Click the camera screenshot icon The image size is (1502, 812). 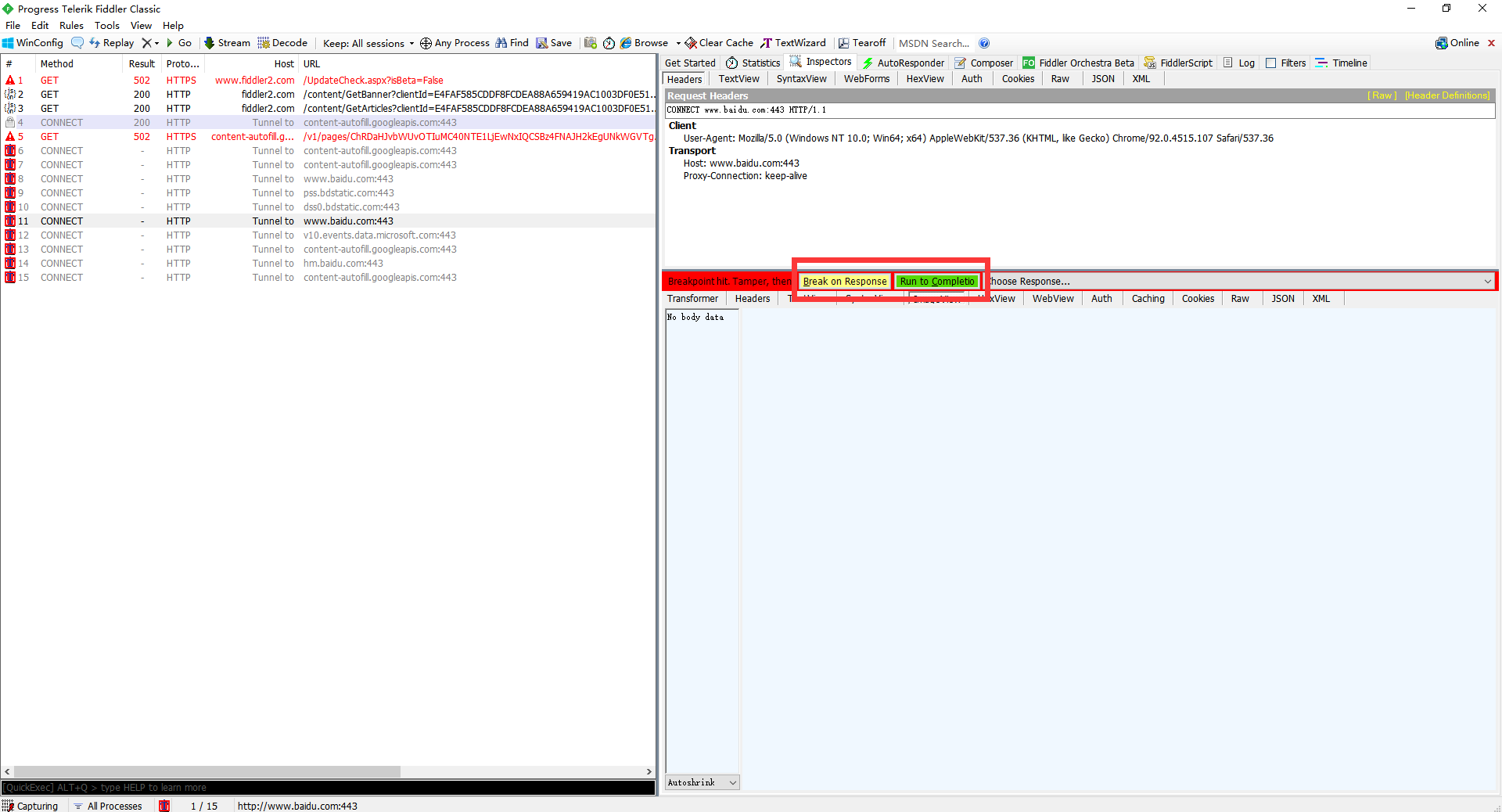pos(591,43)
